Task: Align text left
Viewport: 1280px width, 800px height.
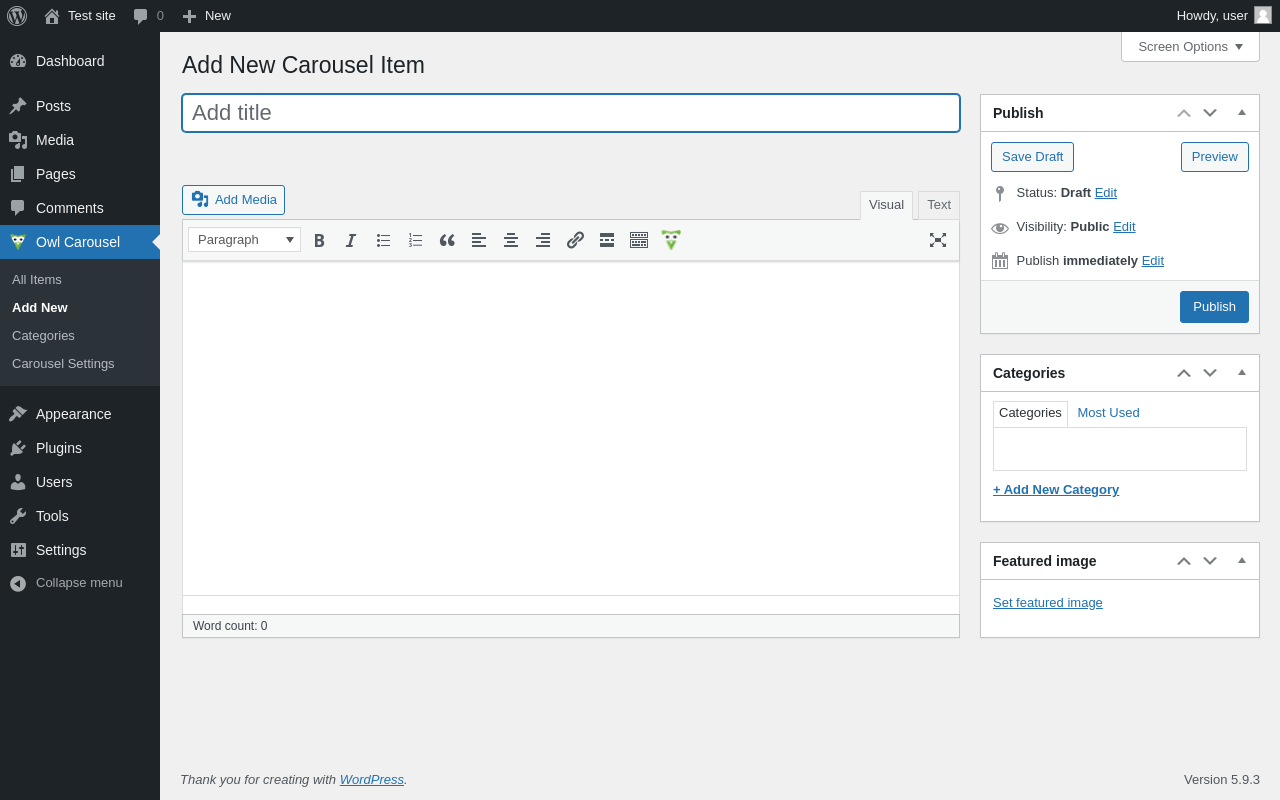Action: tap(479, 240)
